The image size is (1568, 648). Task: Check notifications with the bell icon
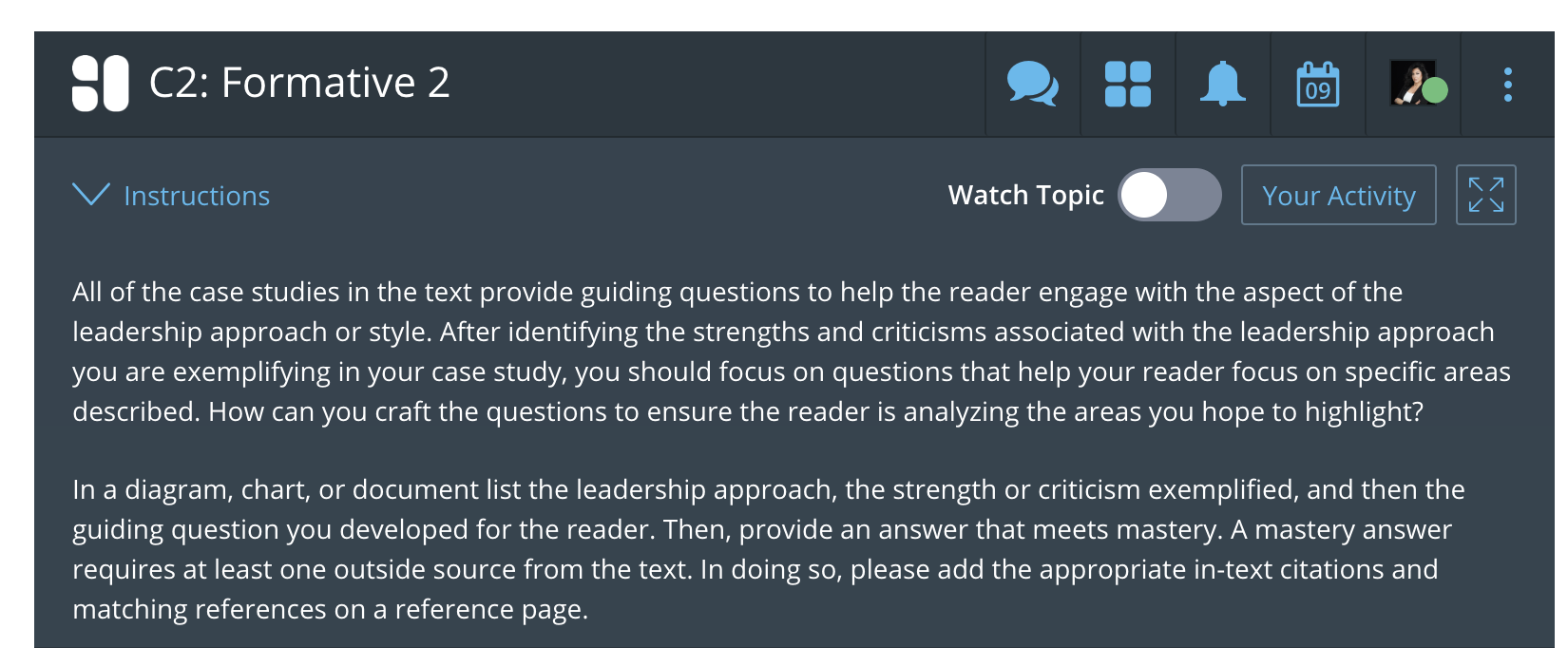(1223, 85)
